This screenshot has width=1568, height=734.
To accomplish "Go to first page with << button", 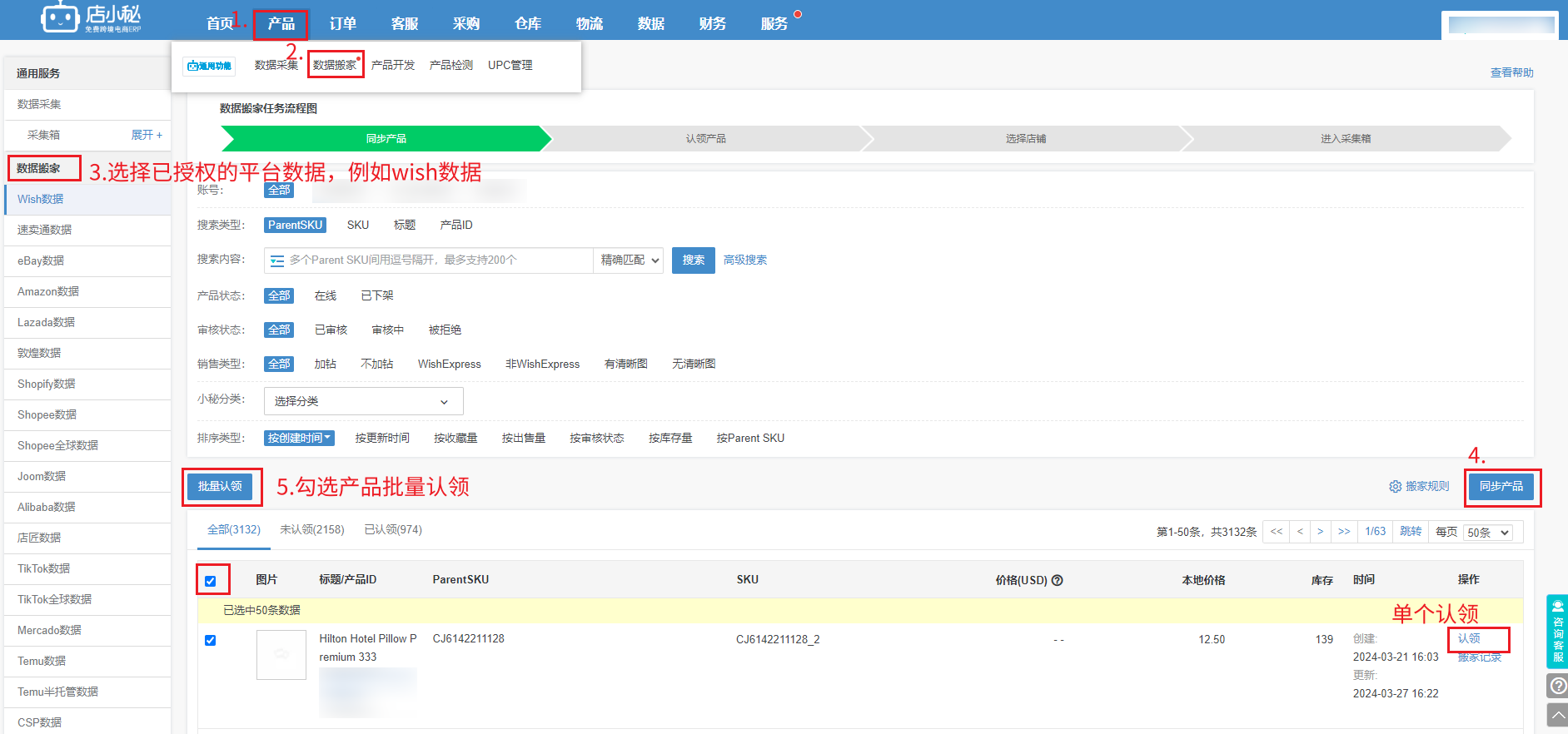I will [x=1276, y=532].
